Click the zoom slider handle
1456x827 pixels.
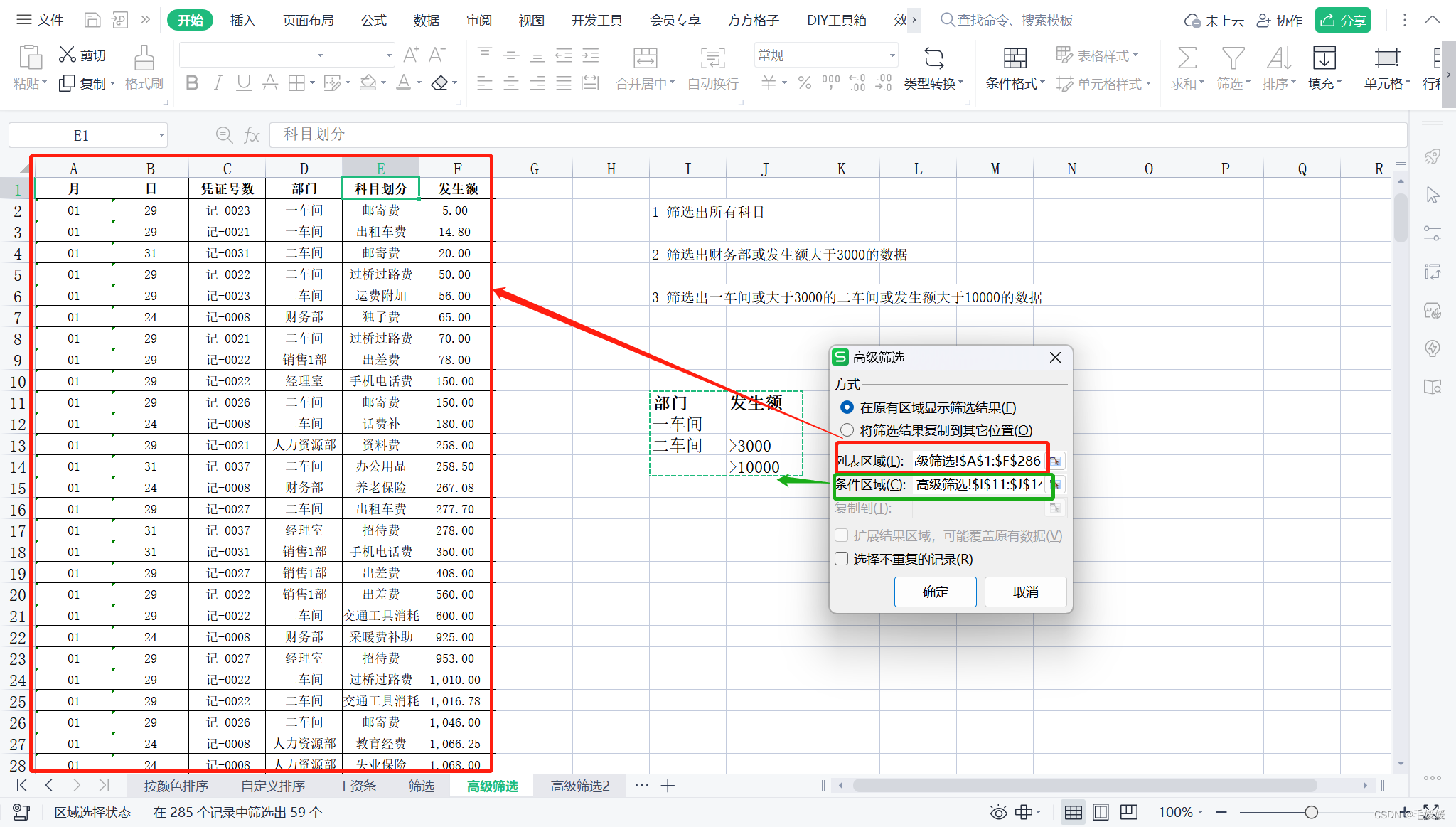pyautogui.click(x=1312, y=812)
